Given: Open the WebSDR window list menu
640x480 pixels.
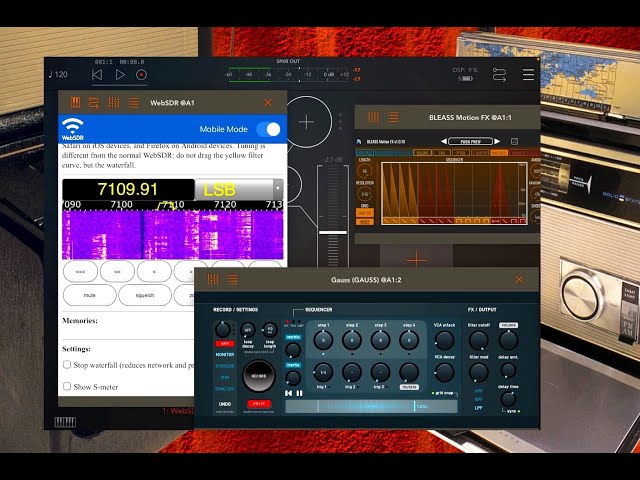Looking at the screenshot, I should click(x=133, y=102).
